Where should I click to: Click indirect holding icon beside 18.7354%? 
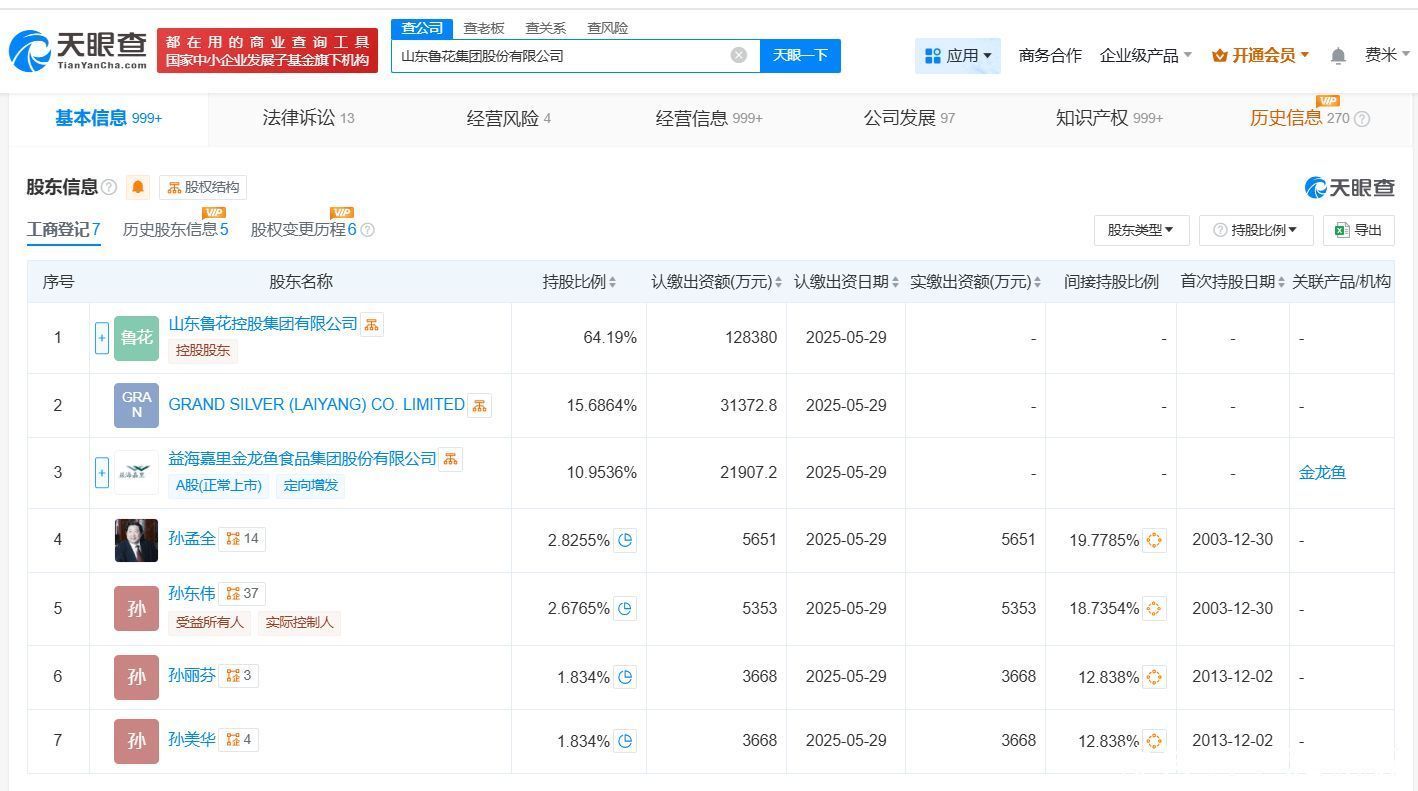(x=1154, y=608)
